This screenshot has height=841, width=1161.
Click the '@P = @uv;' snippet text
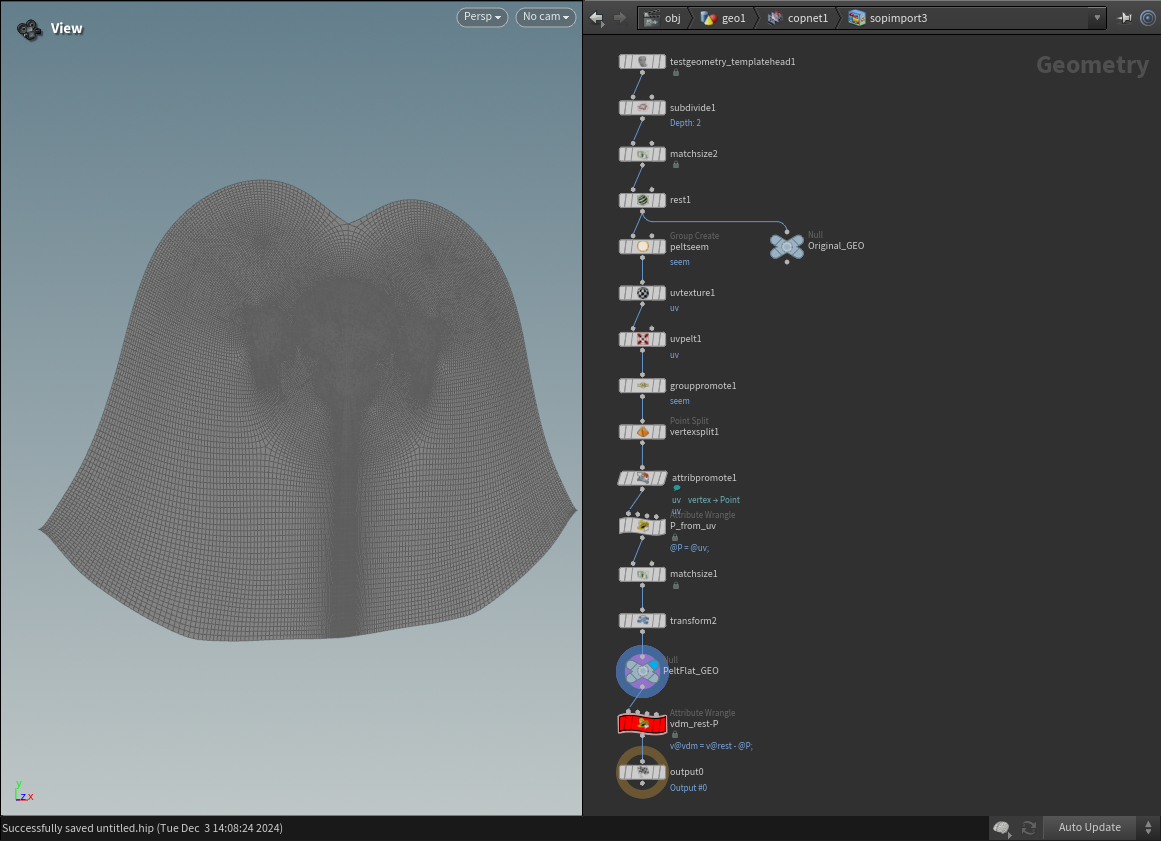(x=689, y=548)
